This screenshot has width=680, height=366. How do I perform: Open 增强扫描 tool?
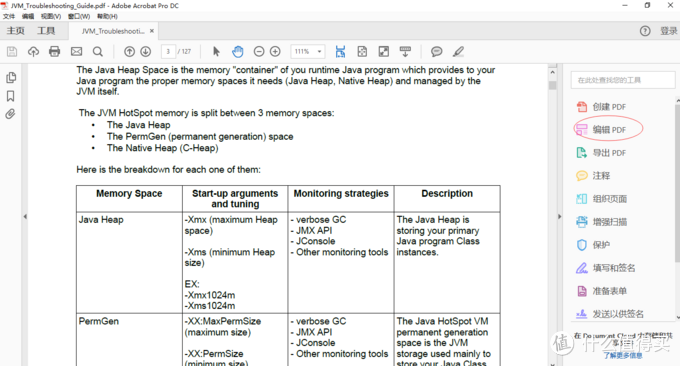tap(601, 222)
